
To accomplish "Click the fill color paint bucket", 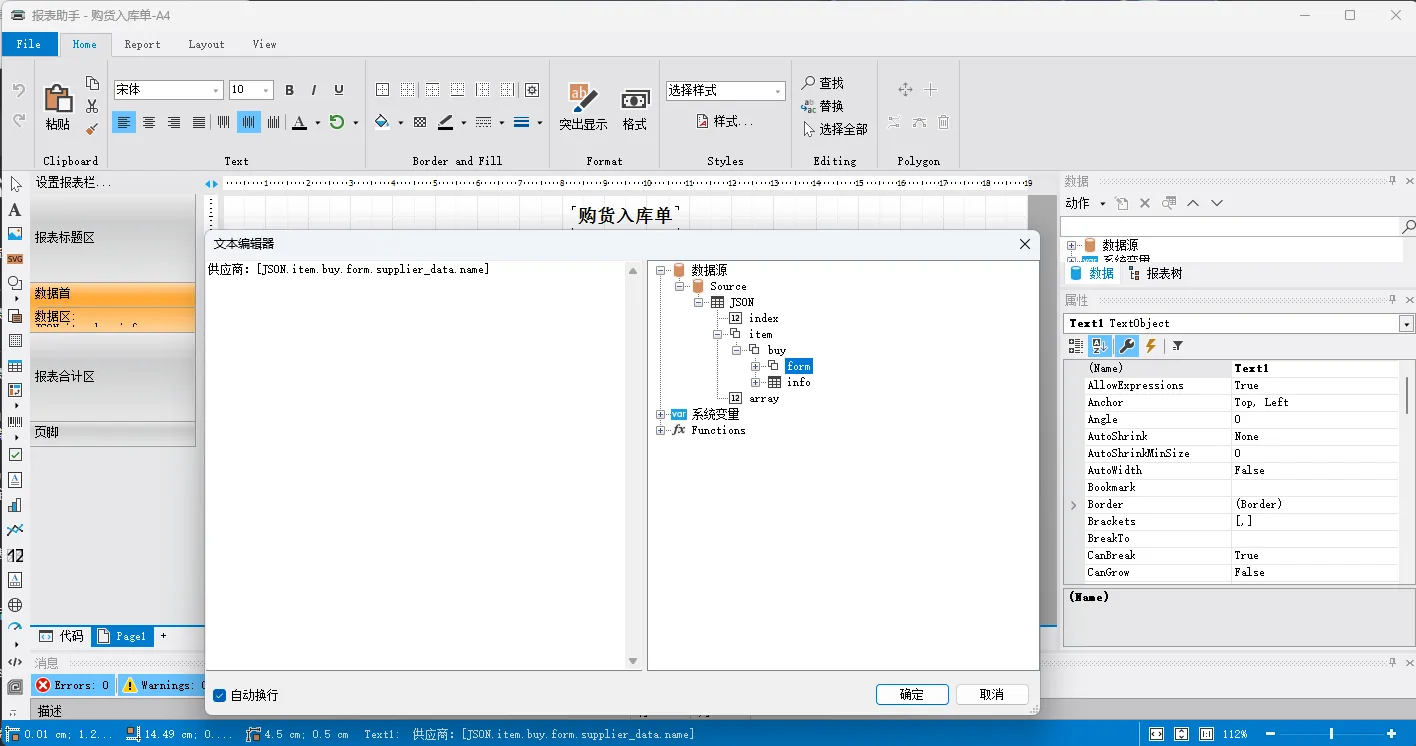I will pos(382,122).
